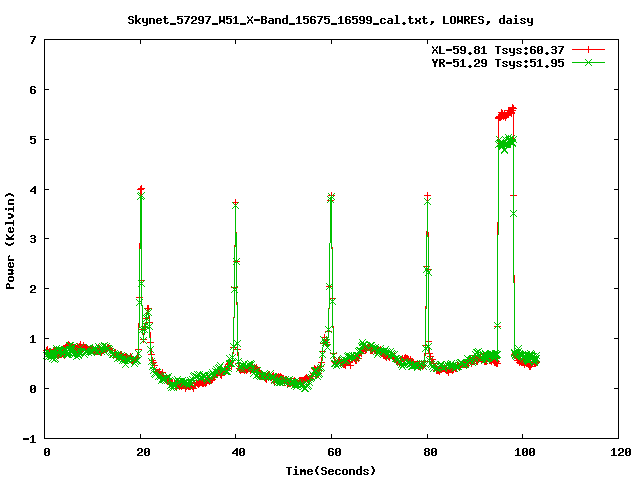Click x-axis tick label 60
The width and height of the screenshot is (640, 480).
coord(334,452)
